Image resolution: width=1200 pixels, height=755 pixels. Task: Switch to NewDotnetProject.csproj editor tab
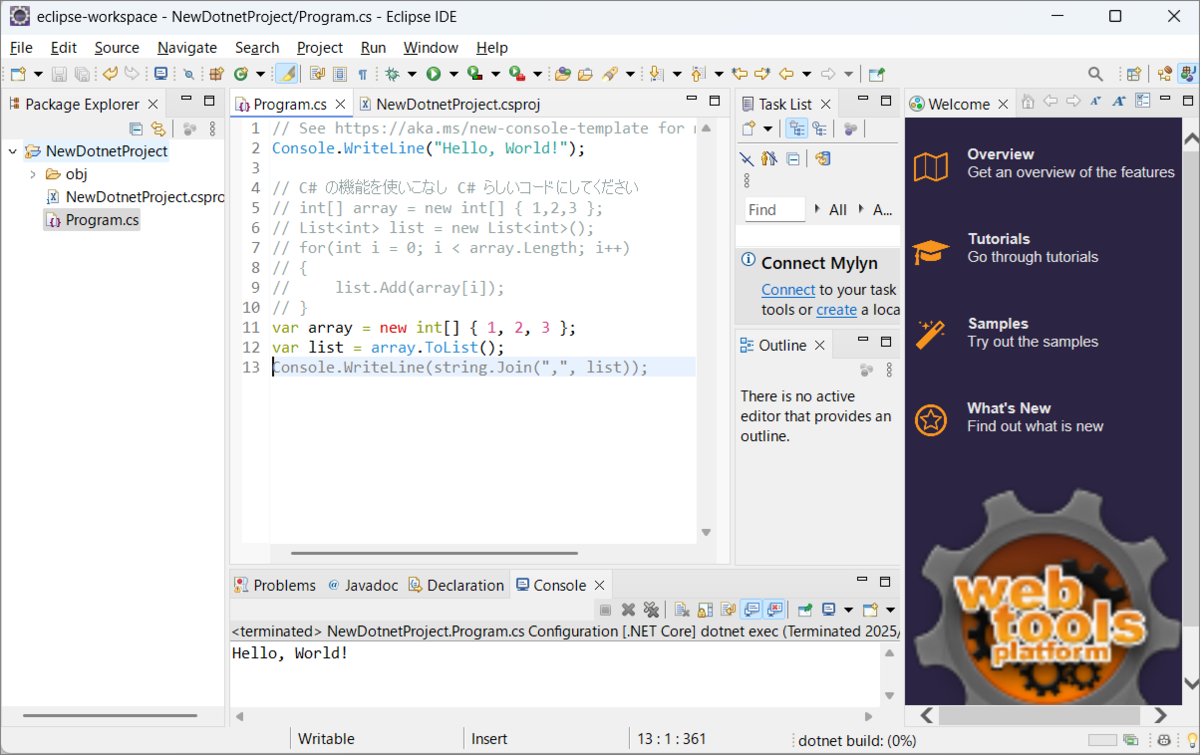[450, 104]
